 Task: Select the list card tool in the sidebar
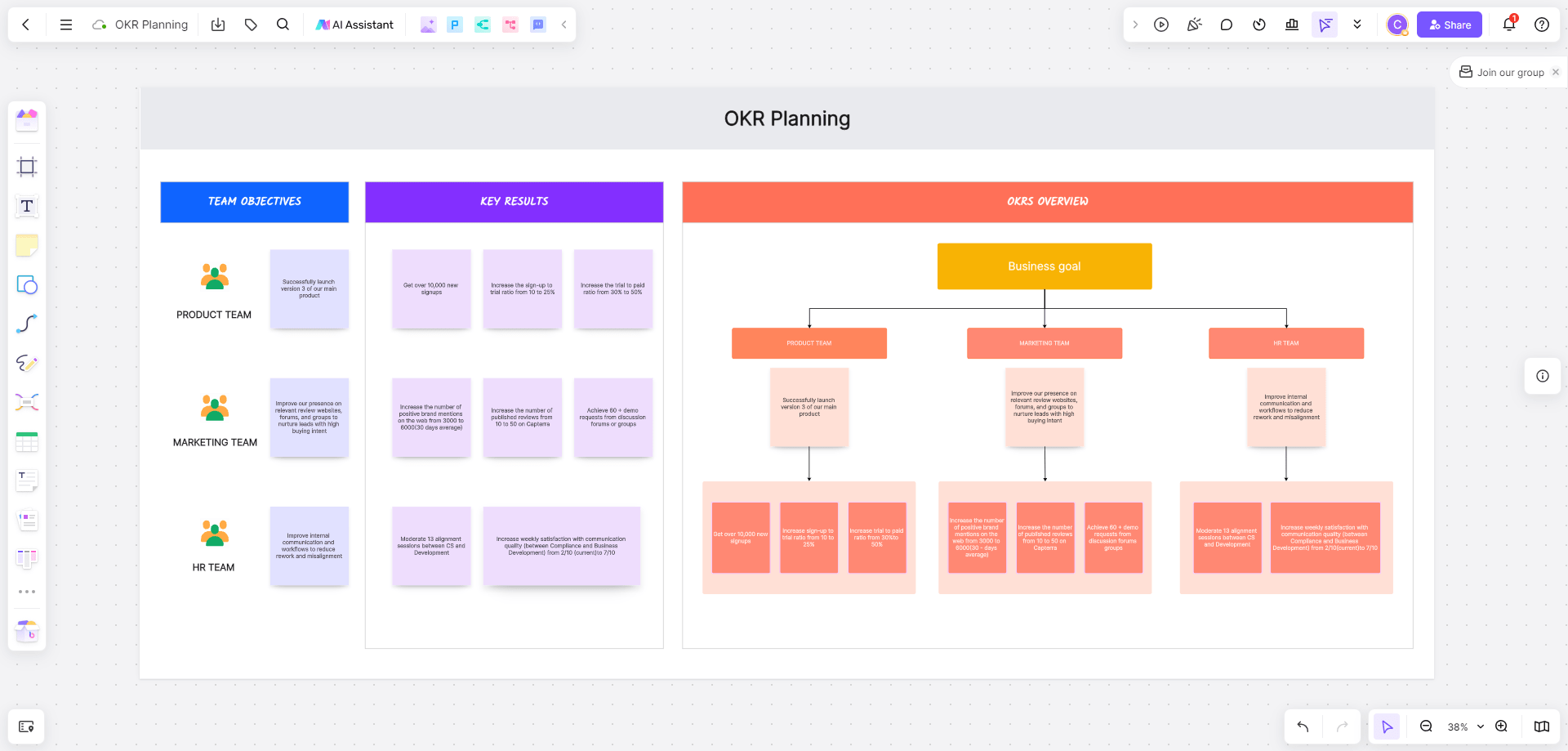(x=27, y=520)
